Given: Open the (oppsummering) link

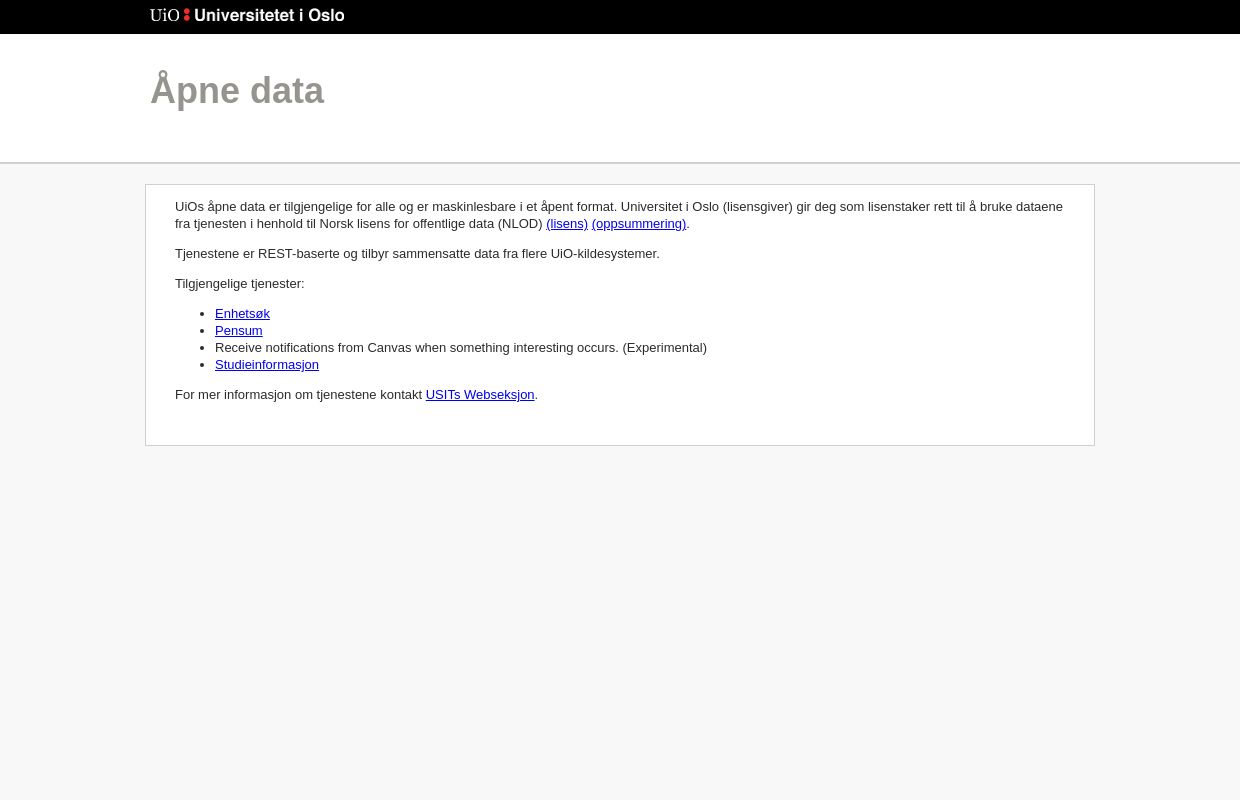Looking at the screenshot, I should pyautogui.click(x=639, y=224).
